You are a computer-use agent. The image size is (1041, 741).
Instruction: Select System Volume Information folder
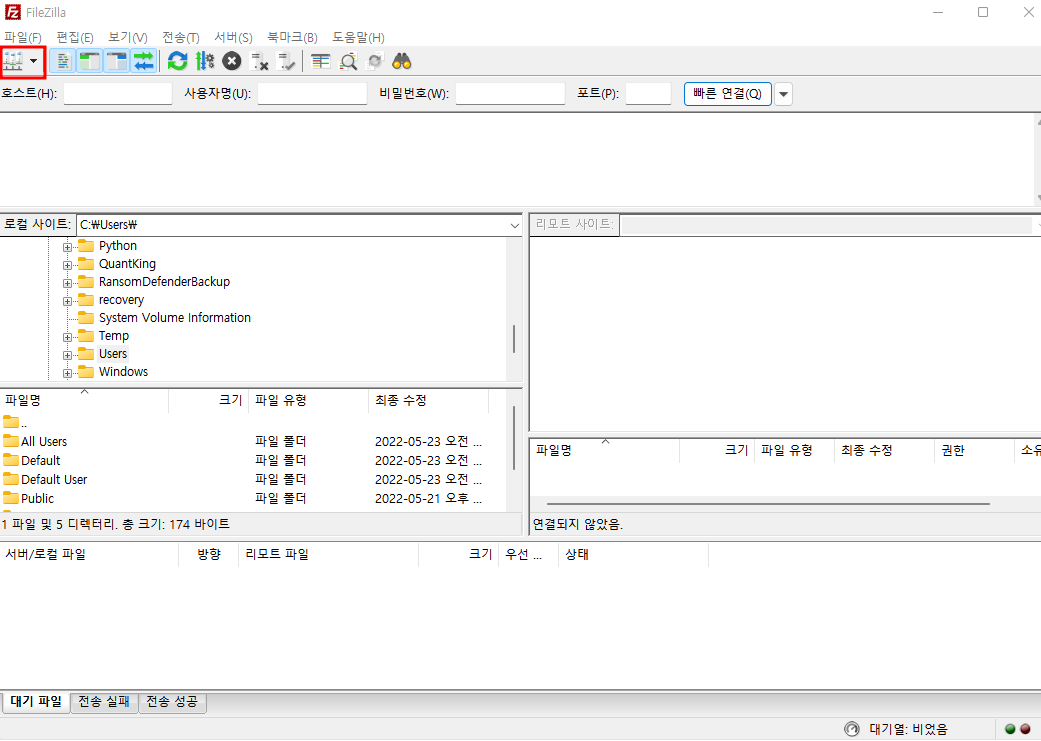[x=175, y=318]
